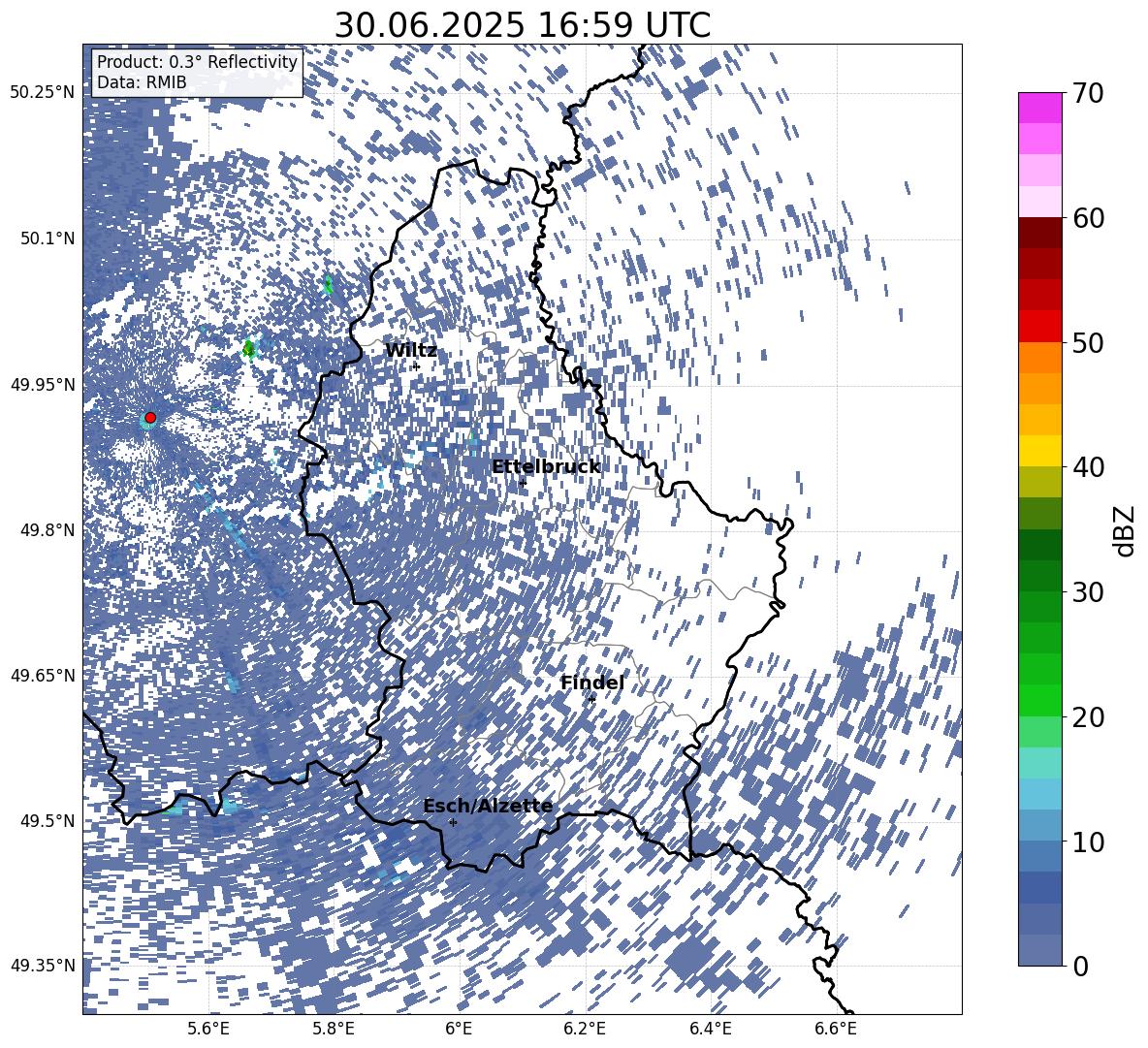Click the 5.8°E longitude label
The width and height of the screenshot is (1148, 1048).
(x=334, y=1029)
